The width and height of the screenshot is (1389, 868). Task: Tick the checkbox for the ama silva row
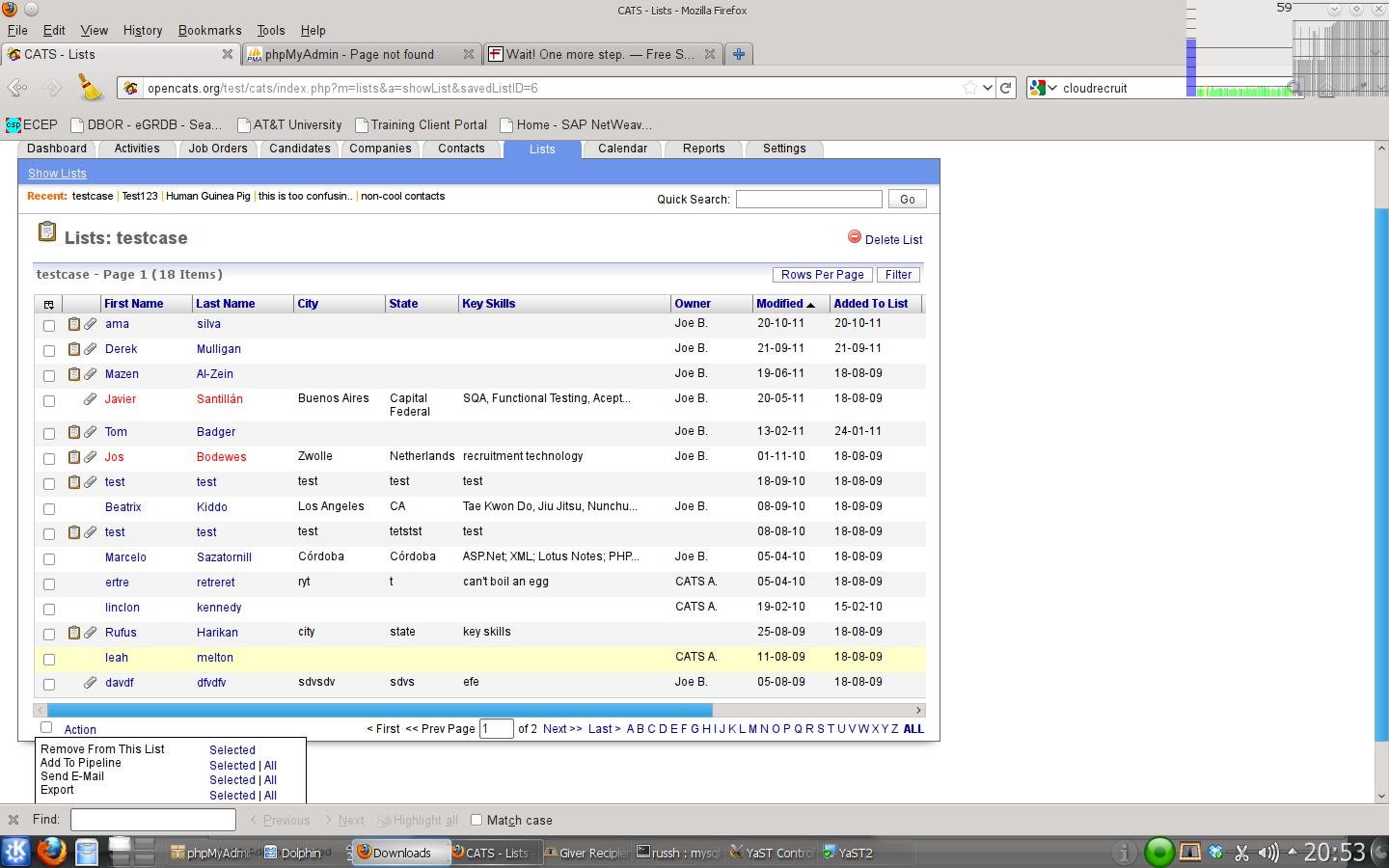pos(49,326)
